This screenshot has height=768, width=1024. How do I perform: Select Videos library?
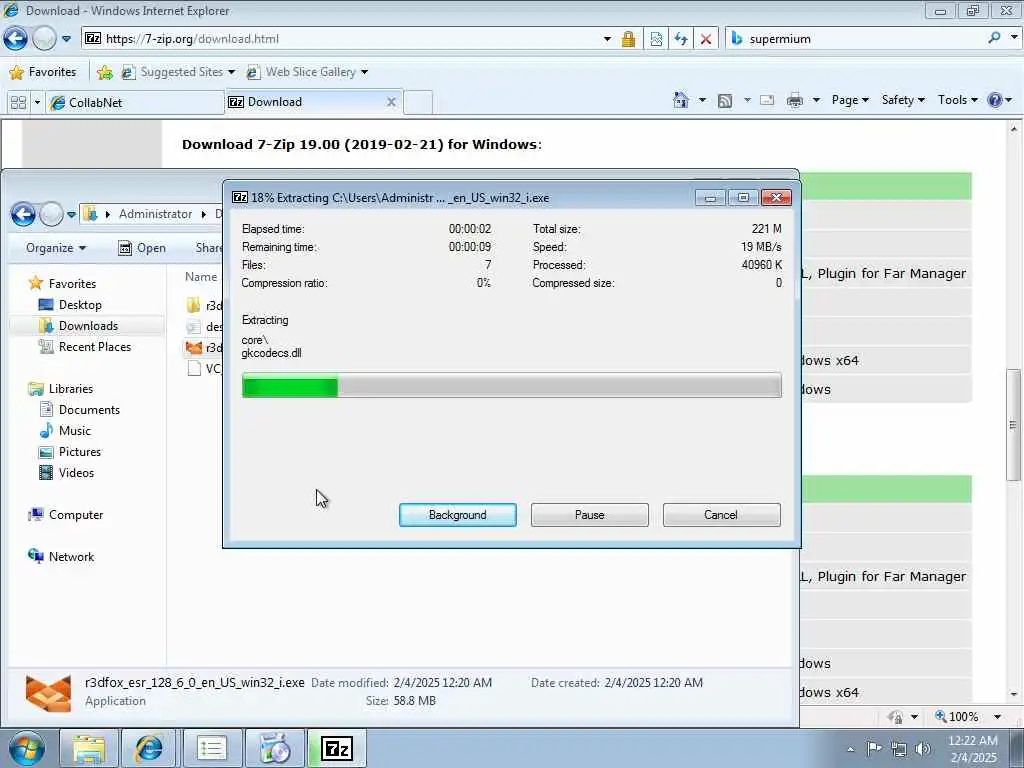66,473
